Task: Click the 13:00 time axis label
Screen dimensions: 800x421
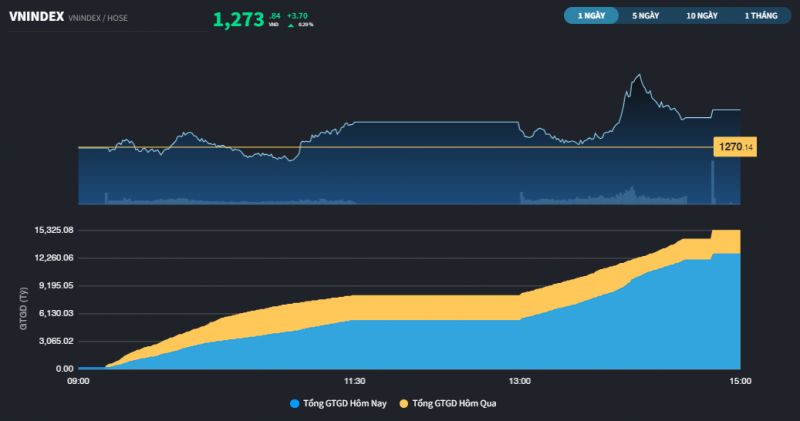Action: (520, 381)
